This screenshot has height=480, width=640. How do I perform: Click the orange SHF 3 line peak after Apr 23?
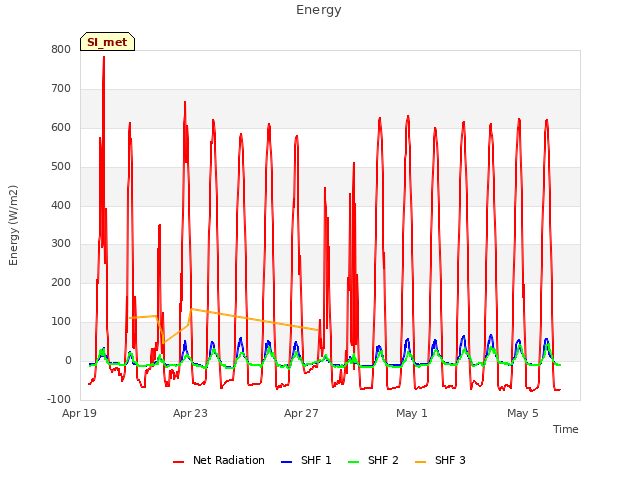point(191,309)
